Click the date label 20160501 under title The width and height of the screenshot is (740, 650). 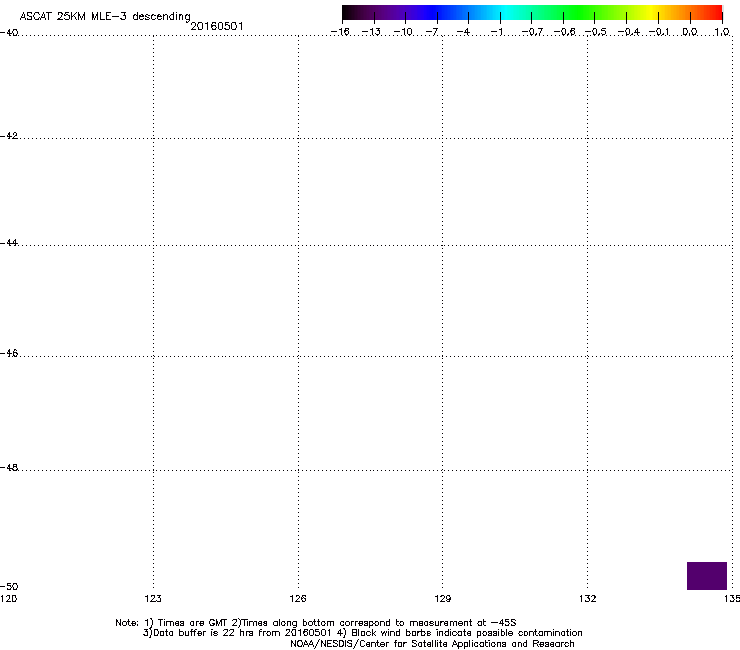(217, 26)
